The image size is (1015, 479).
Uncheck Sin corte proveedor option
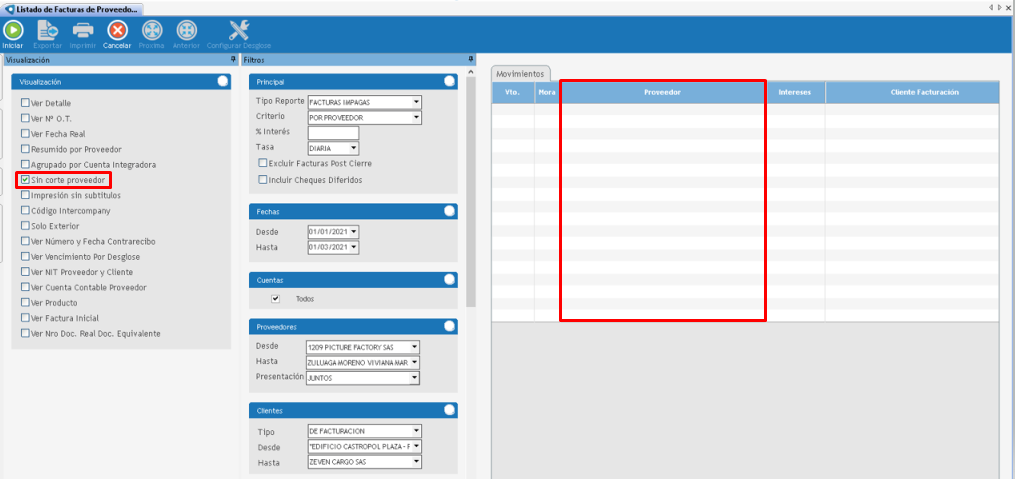pos(26,180)
